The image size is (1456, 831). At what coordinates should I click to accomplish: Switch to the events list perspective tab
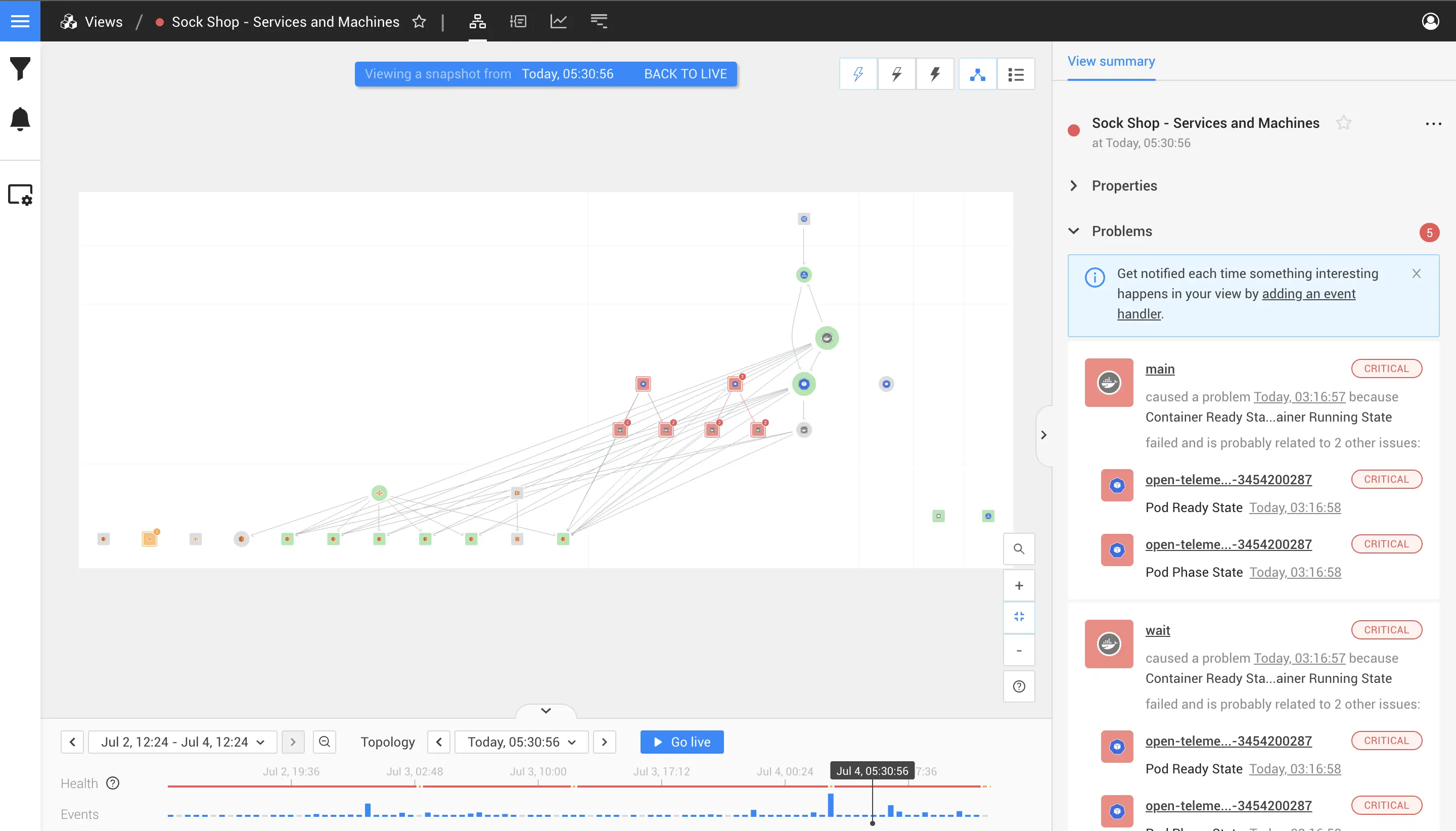point(518,22)
